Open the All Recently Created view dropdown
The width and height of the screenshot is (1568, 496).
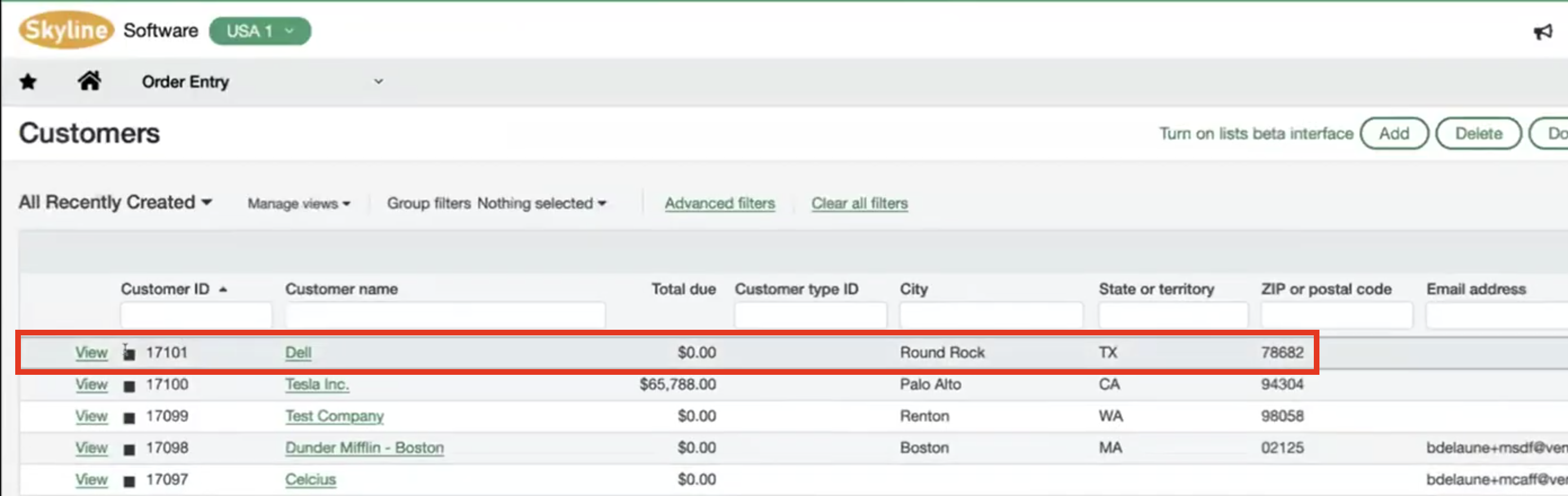[x=115, y=202]
